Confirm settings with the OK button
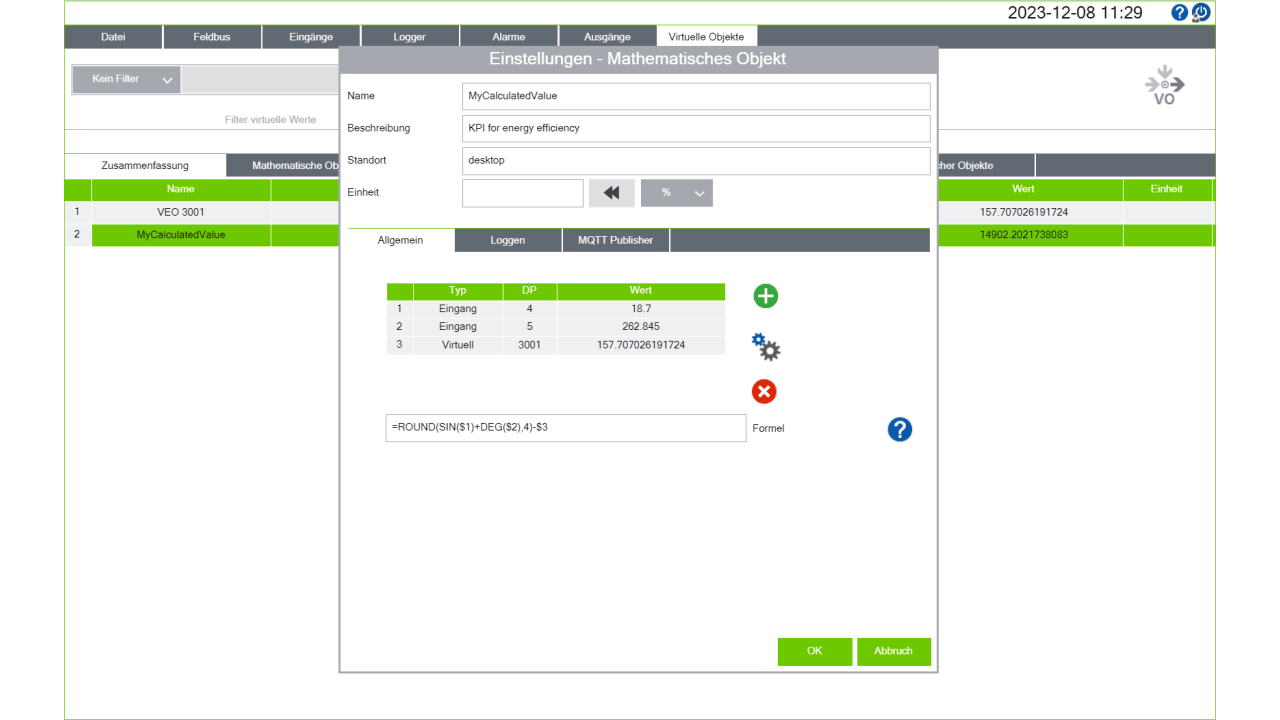 click(815, 651)
